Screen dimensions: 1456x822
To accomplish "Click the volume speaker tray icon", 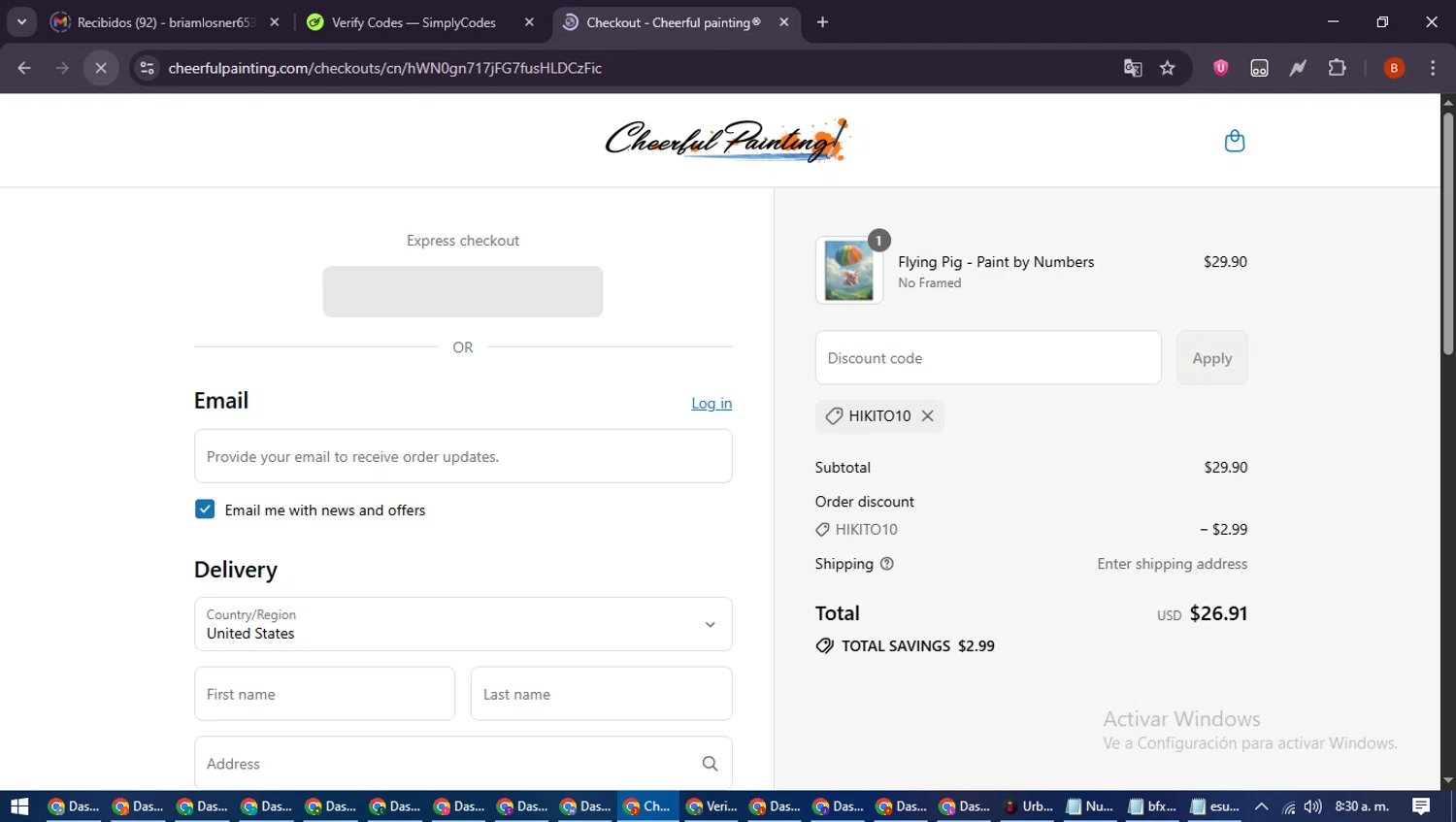I will point(1313,806).
